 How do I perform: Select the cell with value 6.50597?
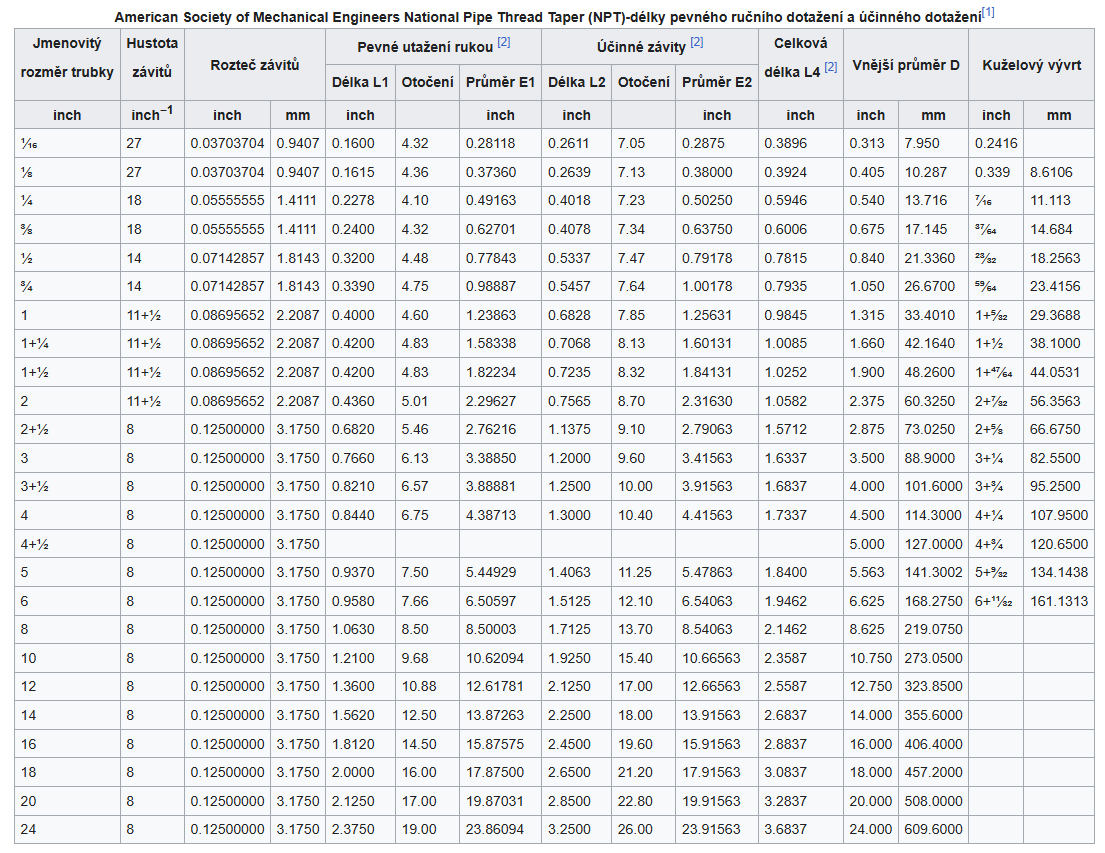500,601
